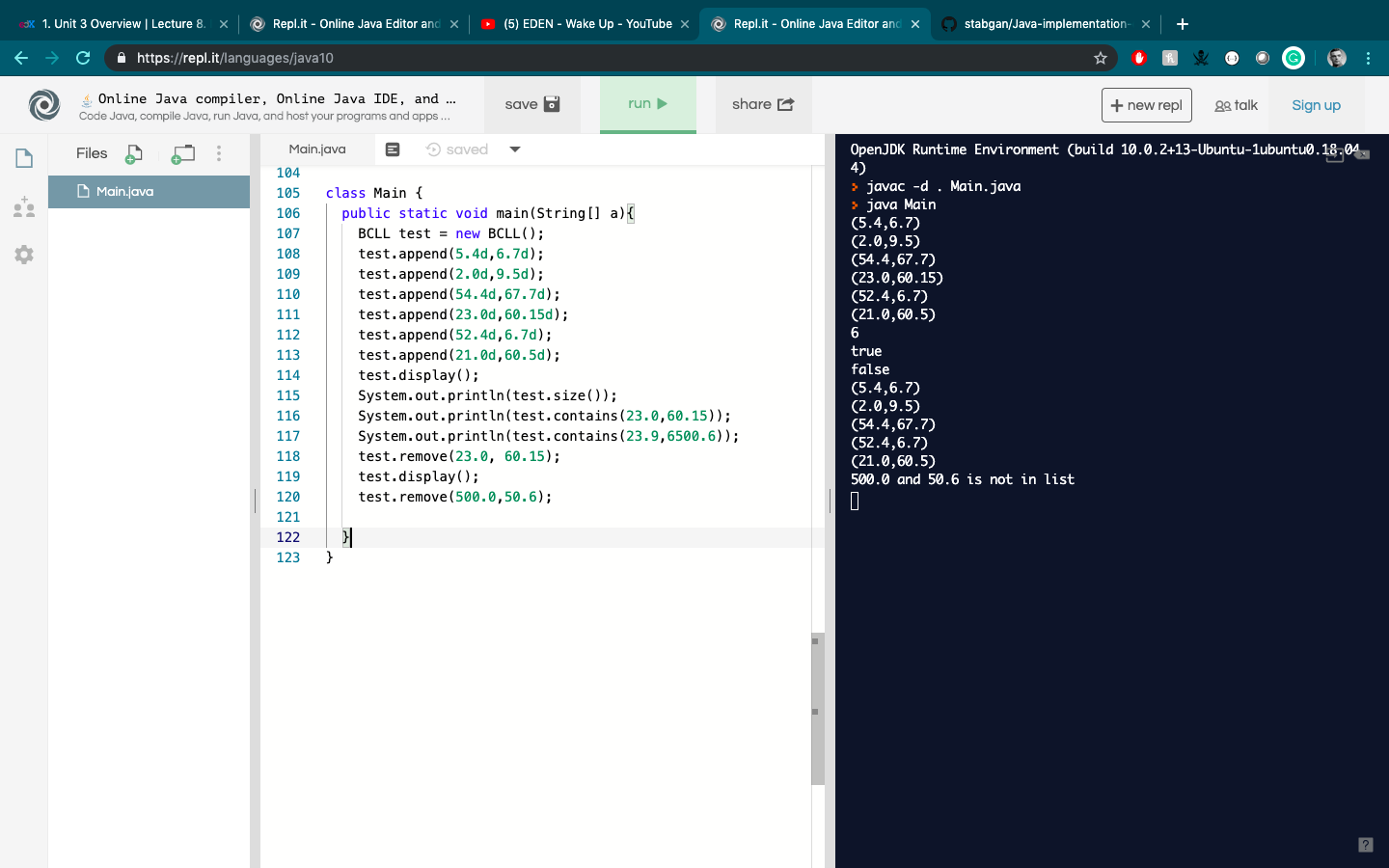
Task: Open Chrome's three-dot browser menu
Action: click(x=1369, y=58)
